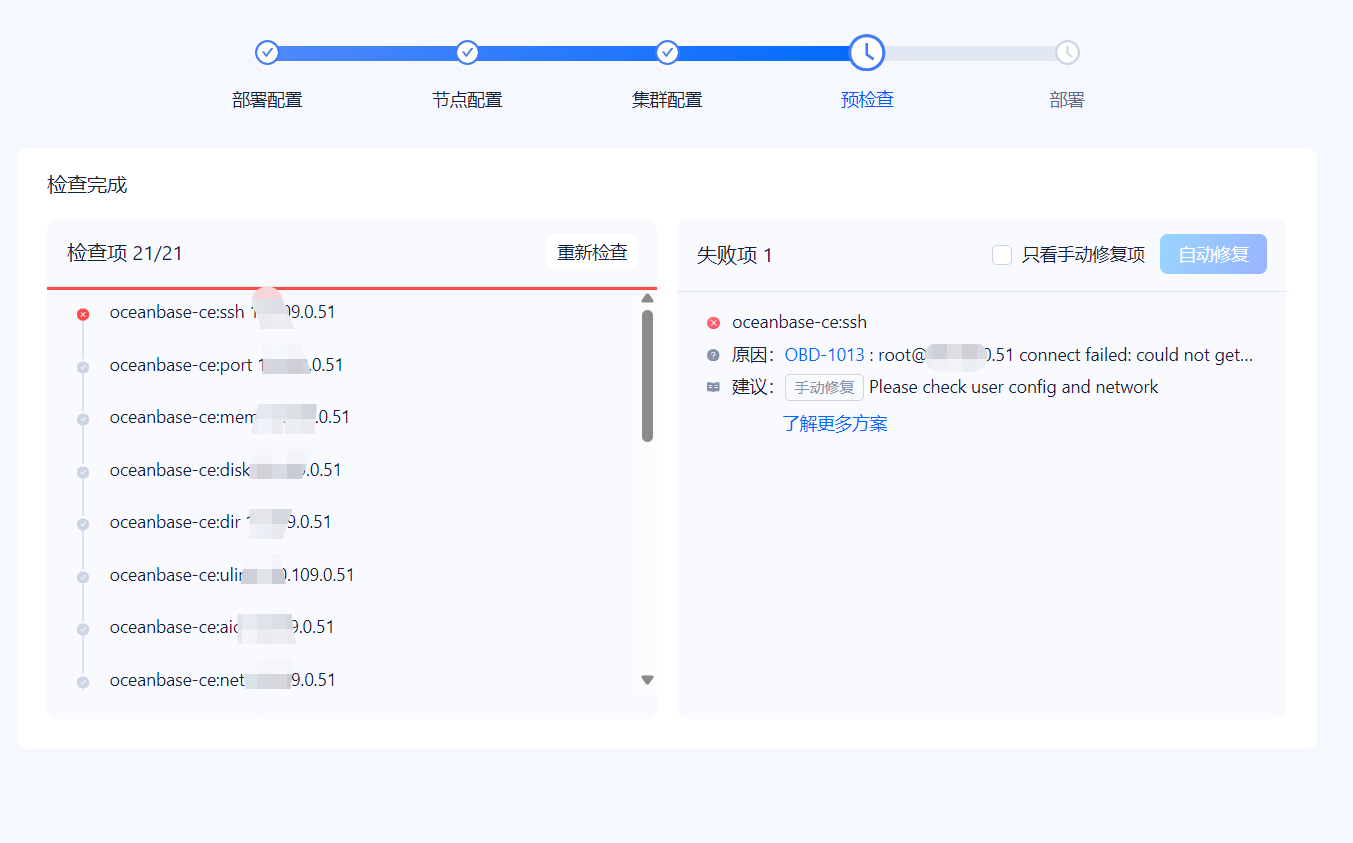This screenshot has height=843, width=1353.
Task: Click status icon beside oceanbase-ce:aio item
Action: pyautogui.click(x=83, y=629)
